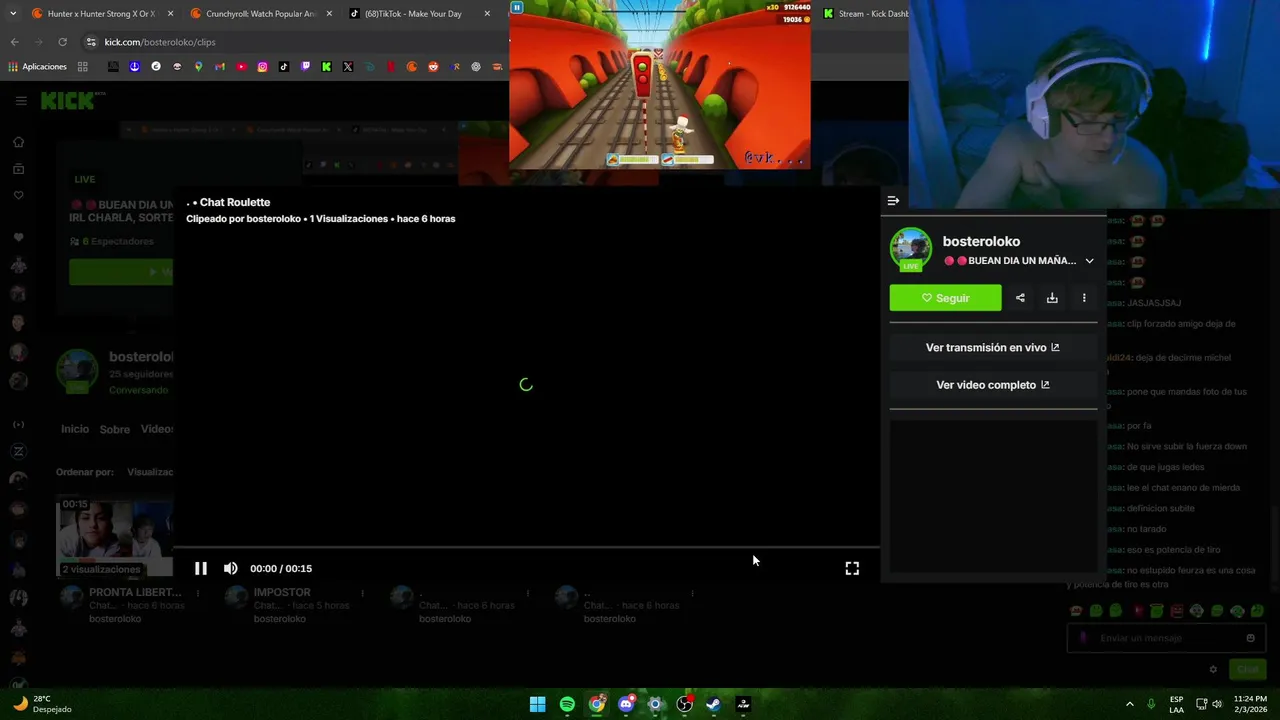Open Netflix bookmark
This screenshot has width=1280, height=720.
point(390,67)
